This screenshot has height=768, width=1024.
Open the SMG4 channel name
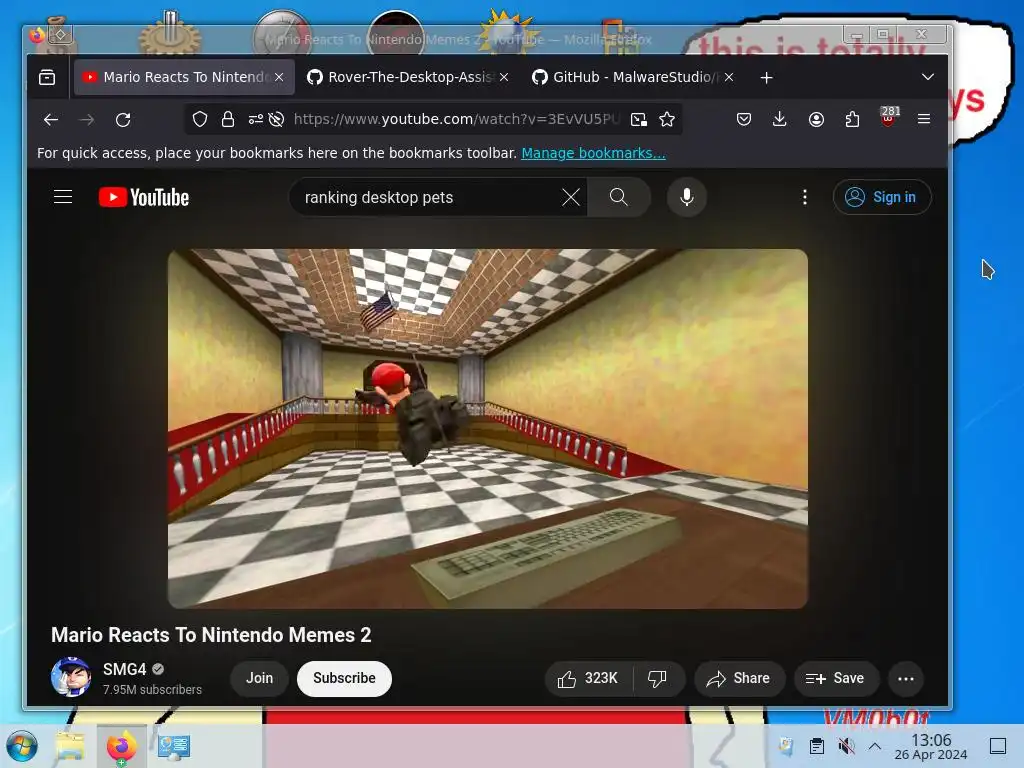(124, 669)
